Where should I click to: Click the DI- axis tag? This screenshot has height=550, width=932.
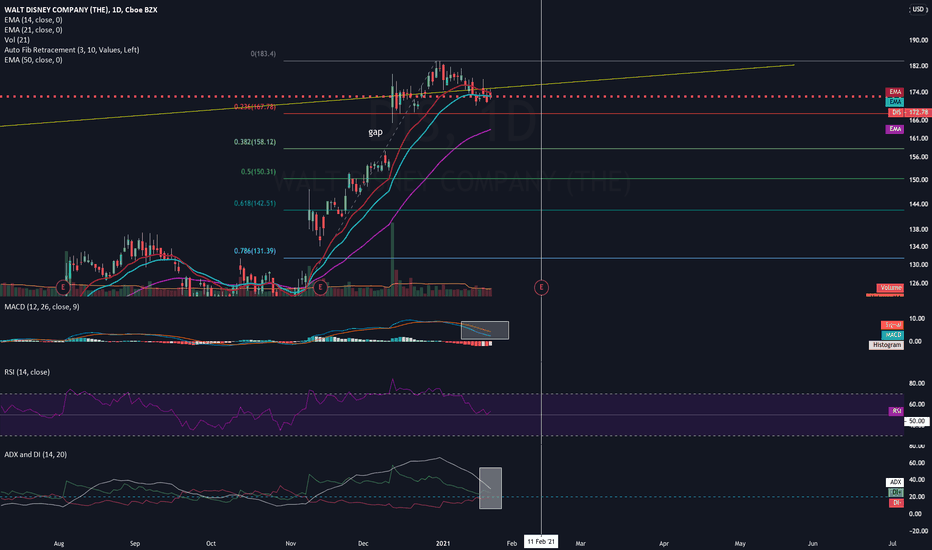(896, 503)
